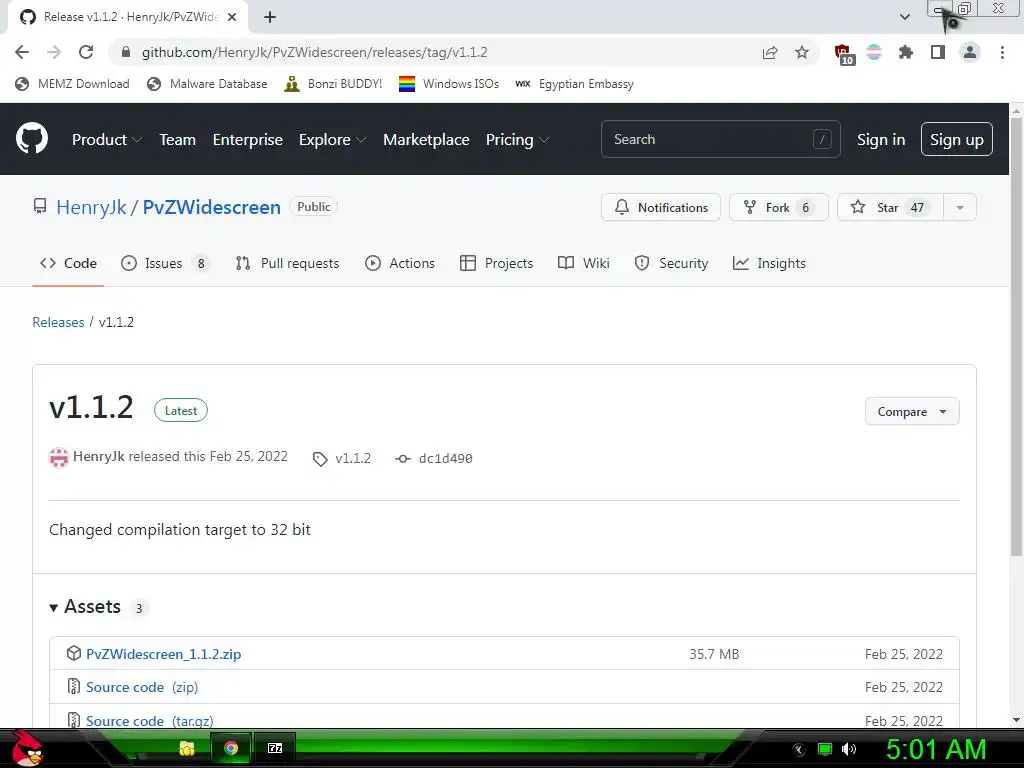Switch to the Wiki tab
This screenshot has height=768, width=1024.
pos(584,263)
